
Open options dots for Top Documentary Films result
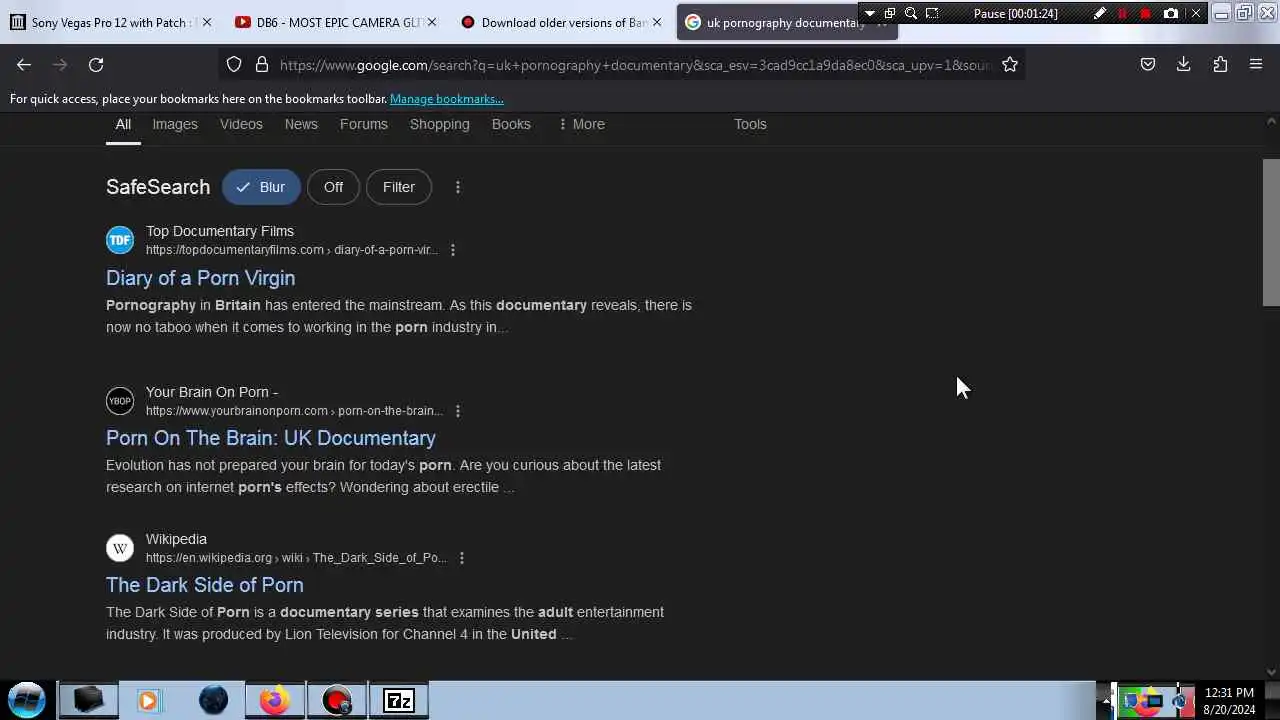453,250
